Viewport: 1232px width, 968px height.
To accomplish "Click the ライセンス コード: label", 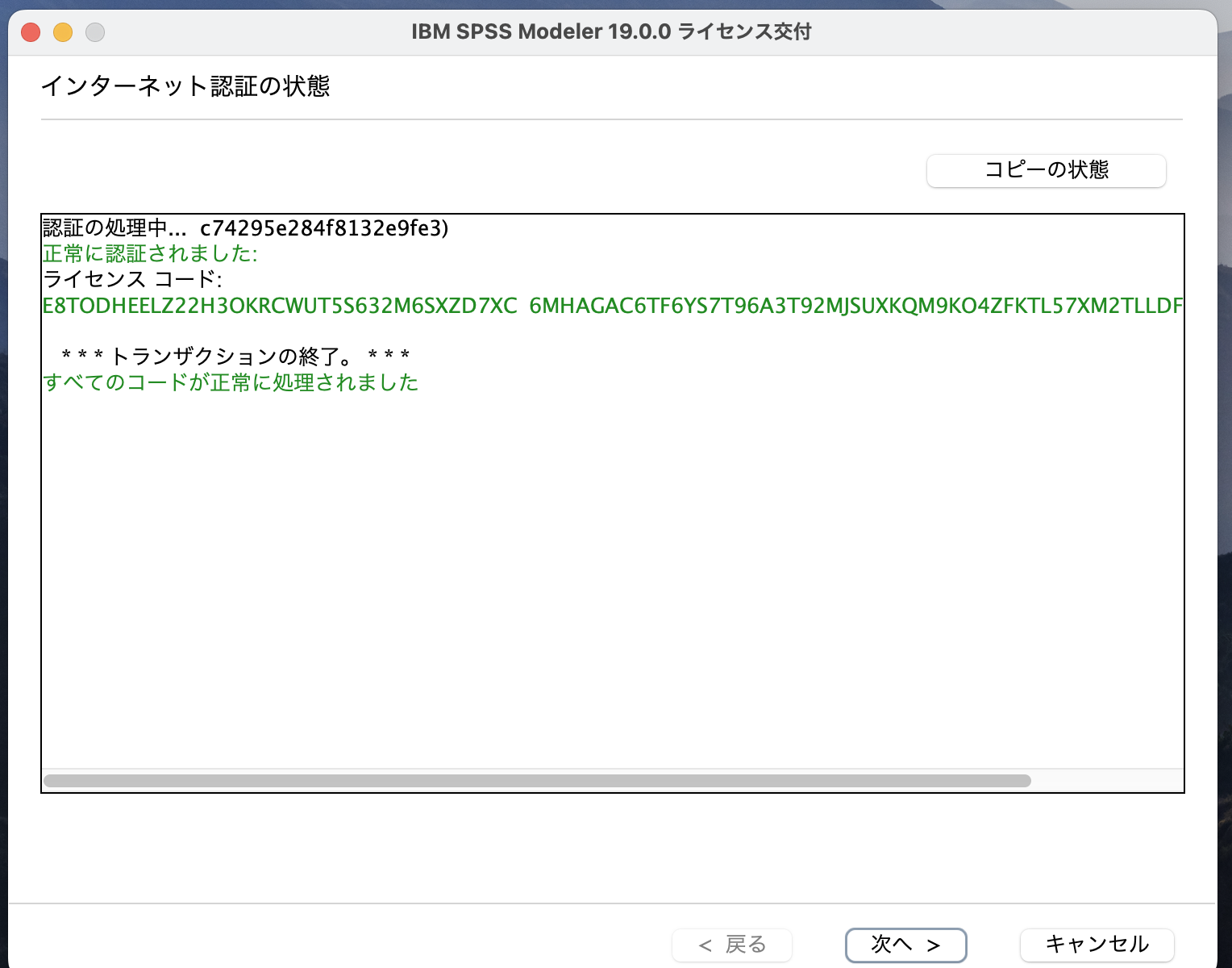I will (132, 279).
